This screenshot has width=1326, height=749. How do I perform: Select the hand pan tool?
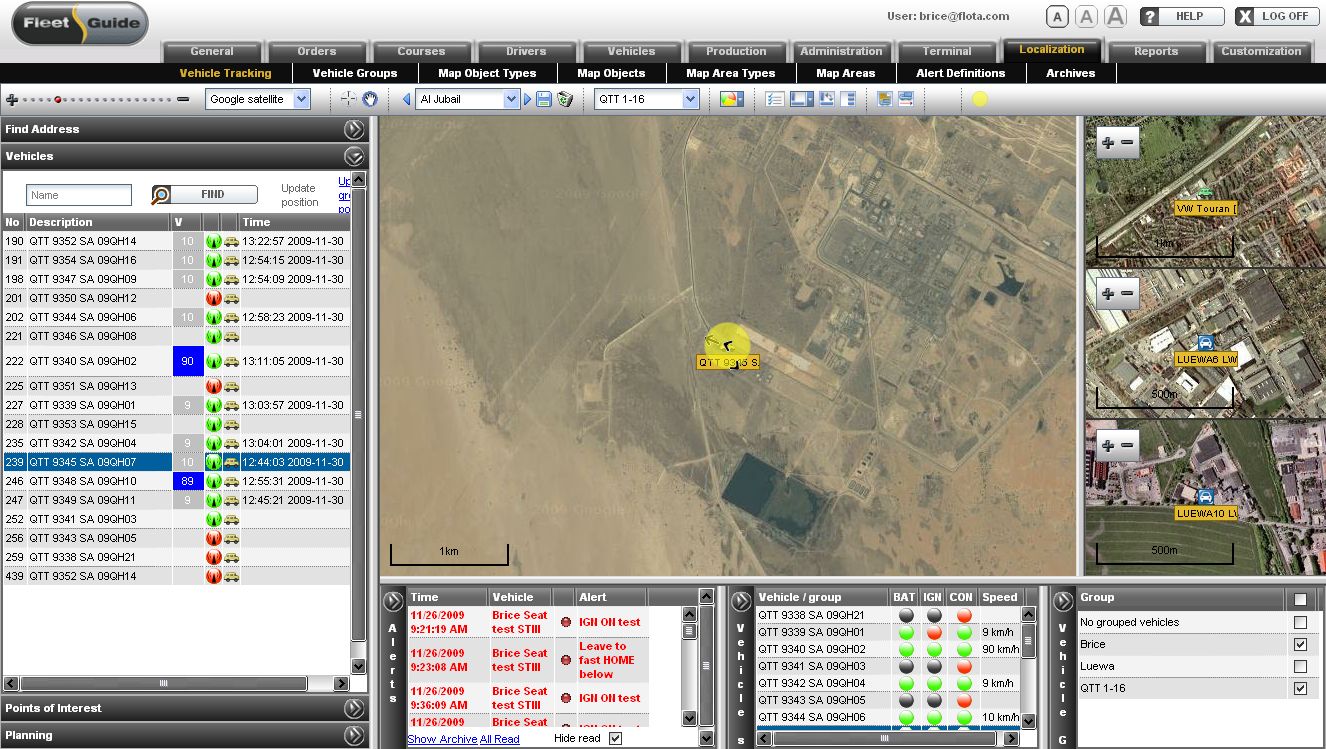coord(371,99)
